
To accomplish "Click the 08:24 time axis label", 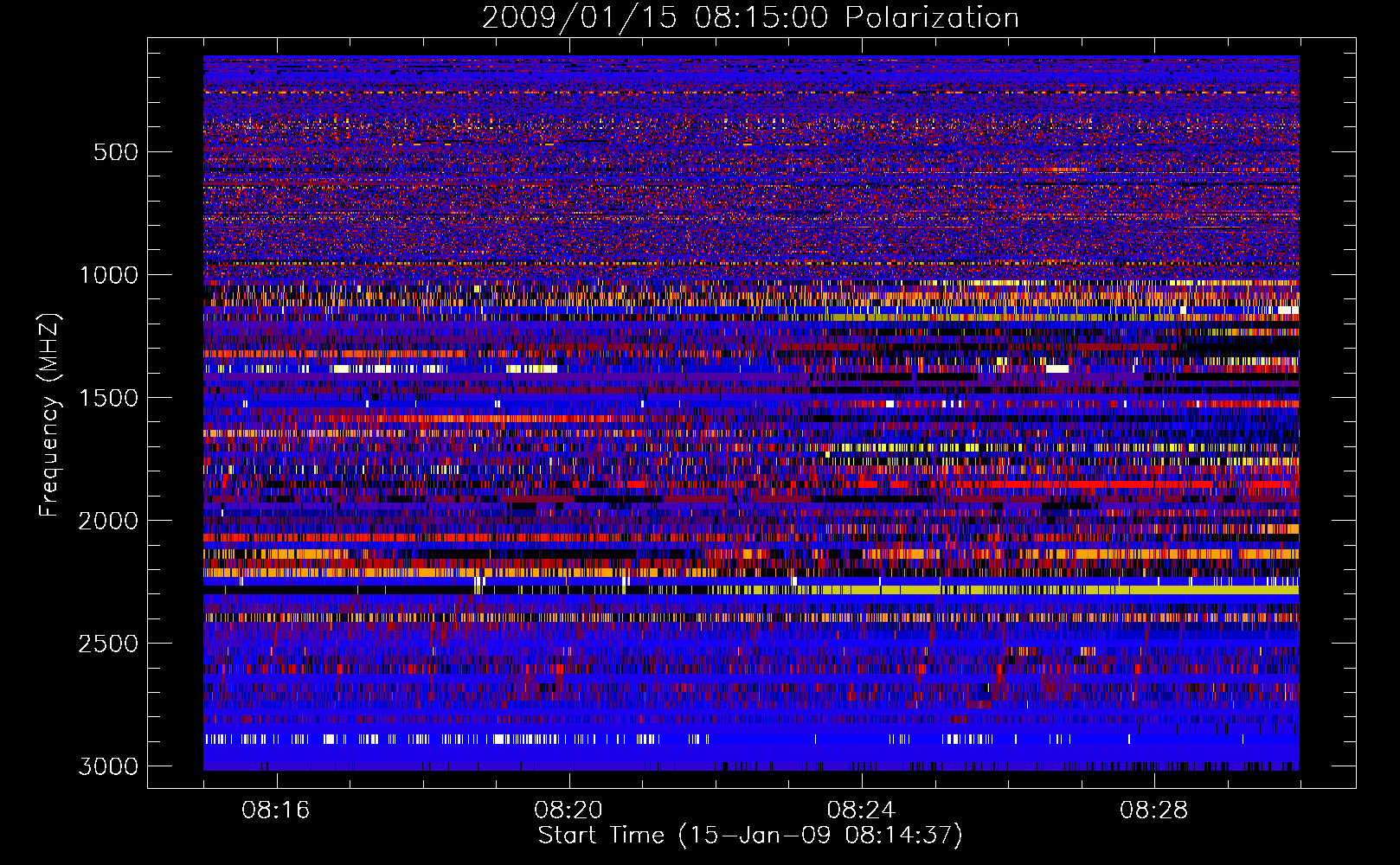I will click(x=861, y=811).
